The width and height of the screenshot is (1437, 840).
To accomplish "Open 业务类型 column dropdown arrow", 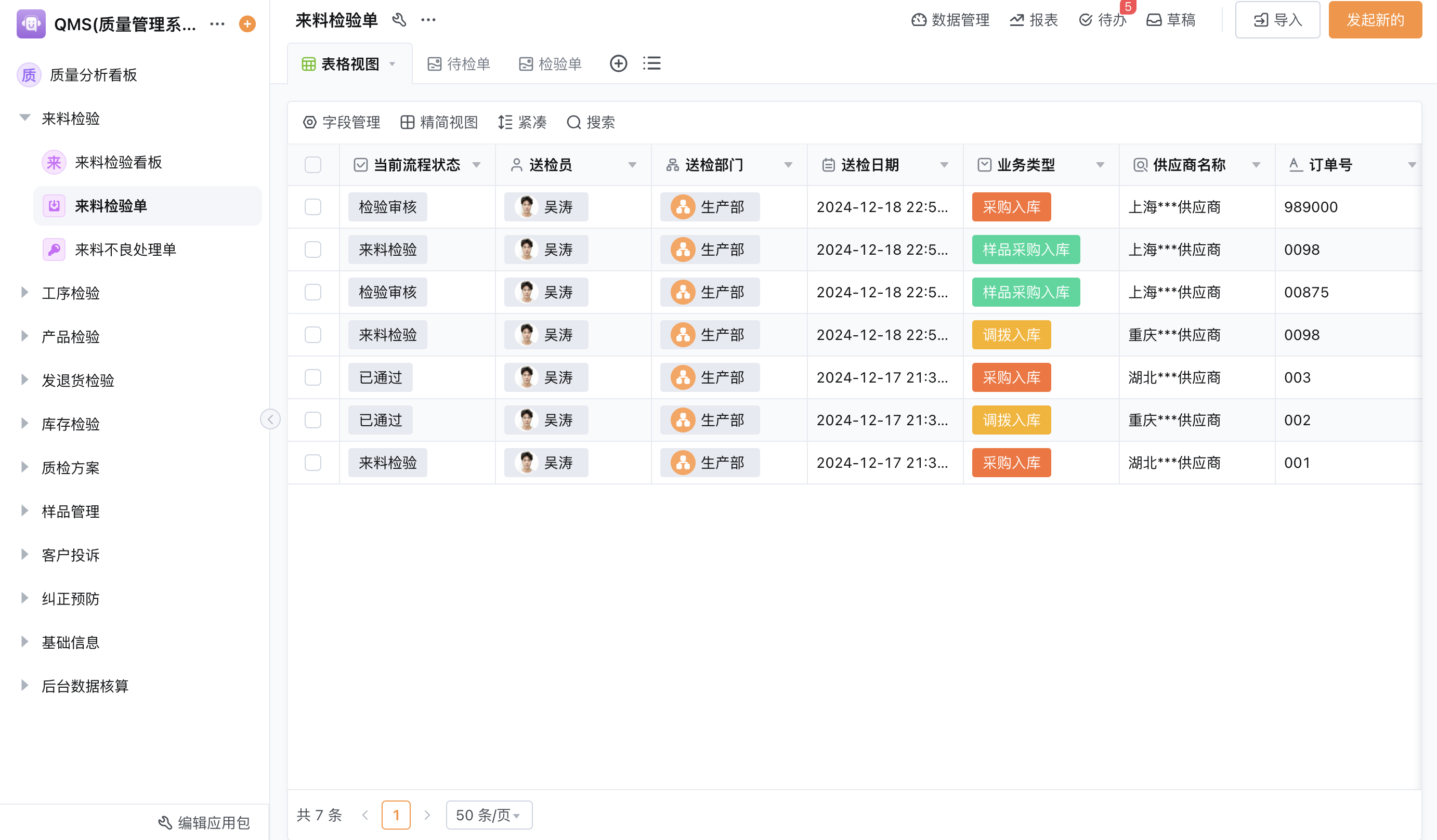I will (1100, 165).
